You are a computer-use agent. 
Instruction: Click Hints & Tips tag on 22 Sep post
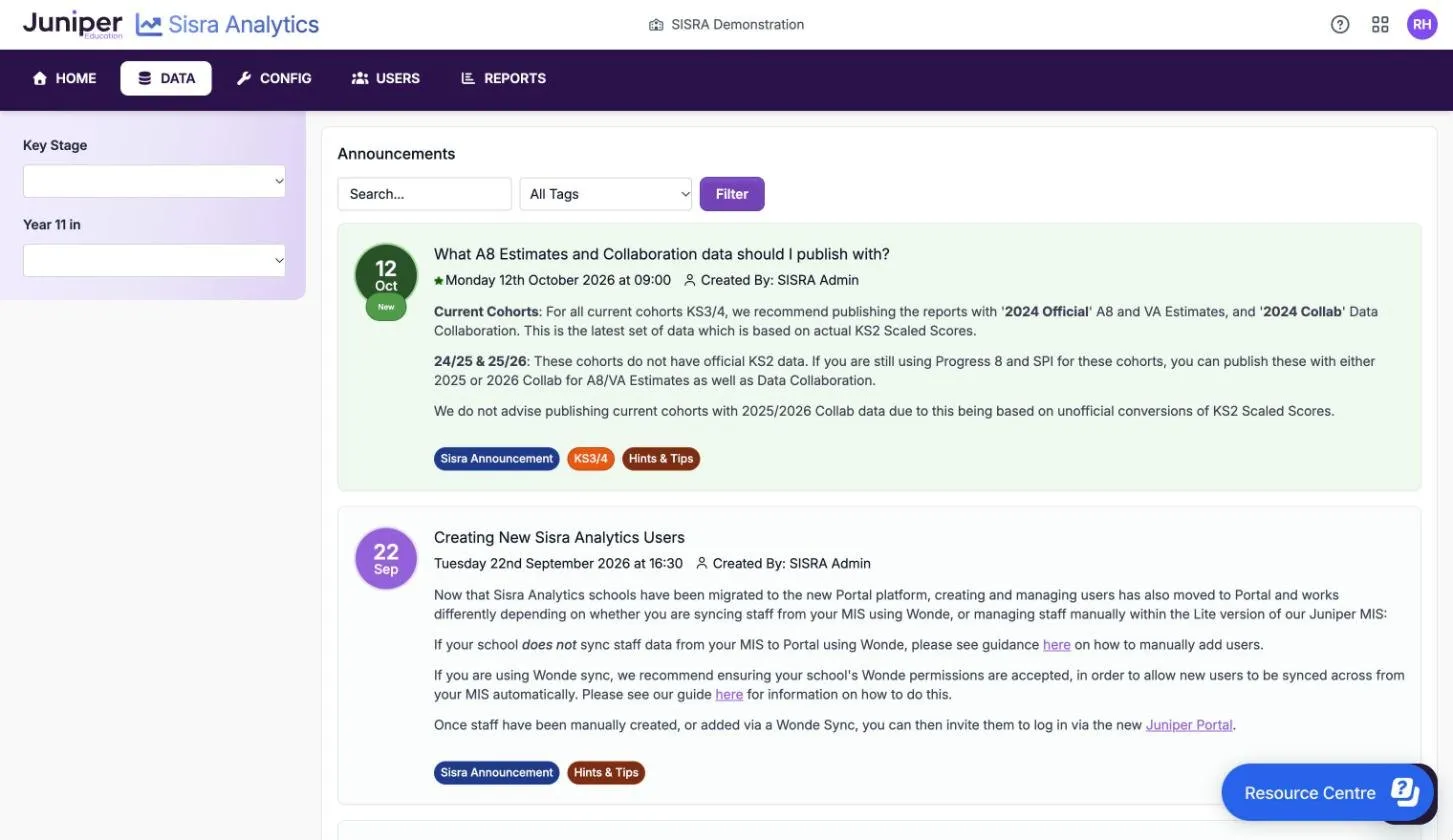tap(606, 773)
